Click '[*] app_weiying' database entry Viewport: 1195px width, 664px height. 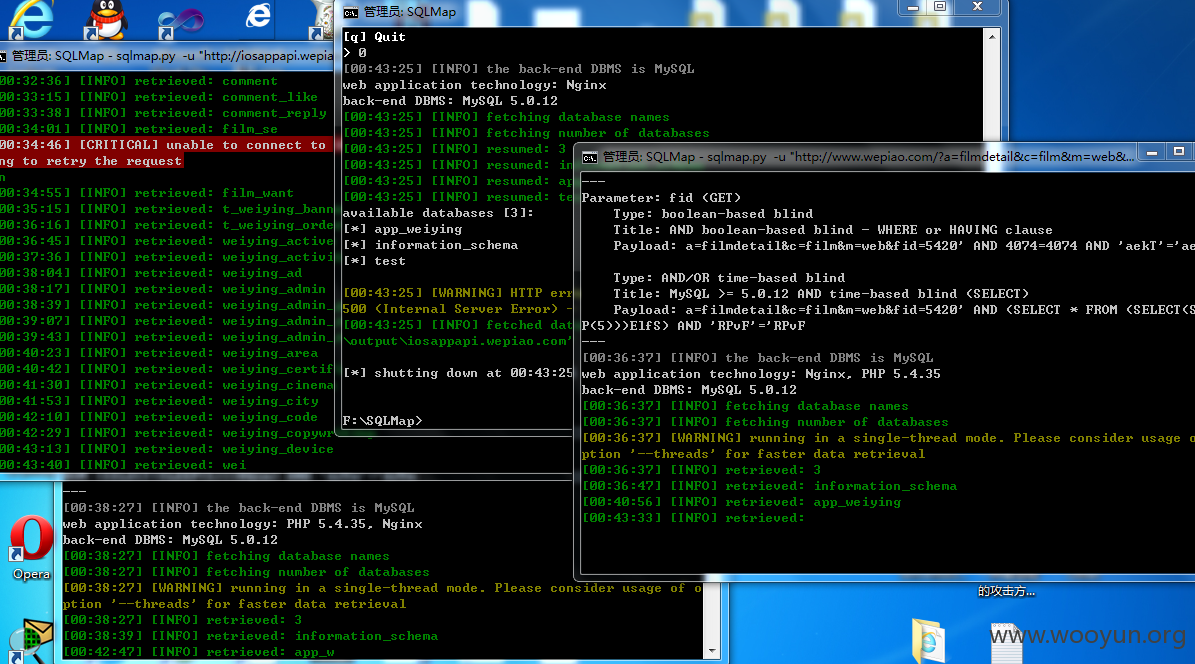pos(402,229)
